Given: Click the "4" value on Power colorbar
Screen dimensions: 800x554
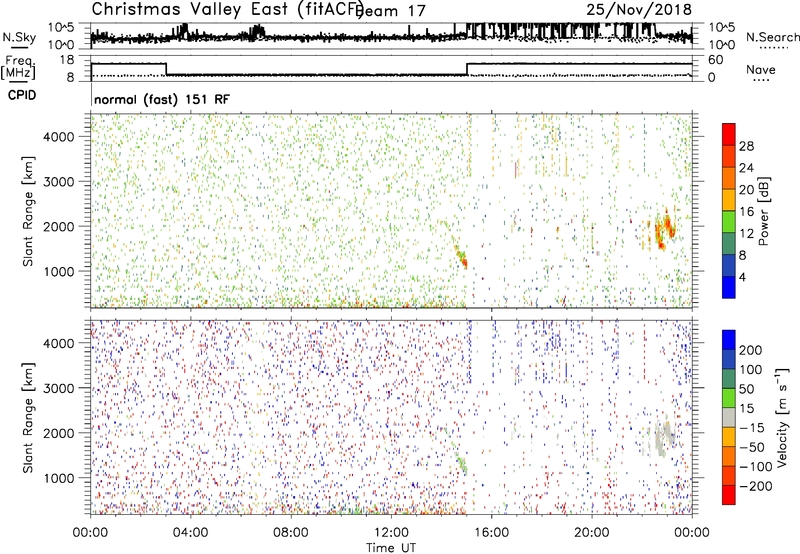Looking at the screenshot, I should [743, 277].
